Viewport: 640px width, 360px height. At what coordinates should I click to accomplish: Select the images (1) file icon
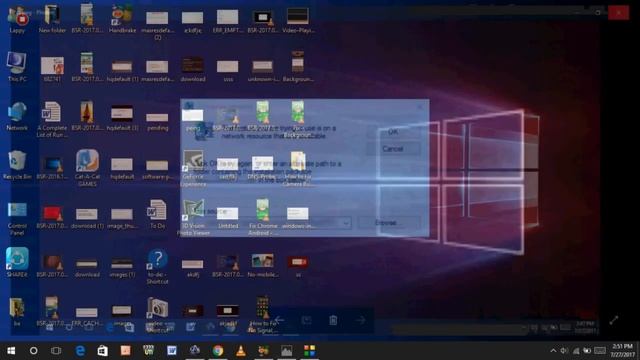click(x=122, y=267)
